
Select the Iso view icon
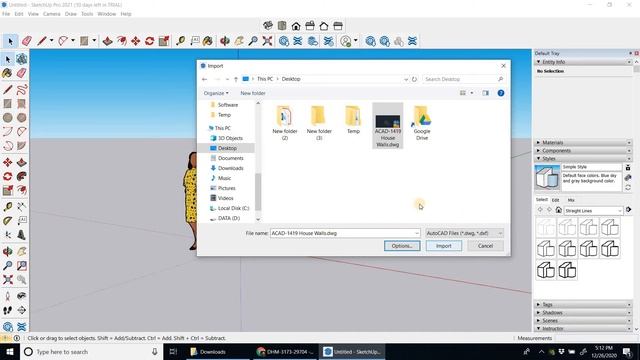pos(268,26)
